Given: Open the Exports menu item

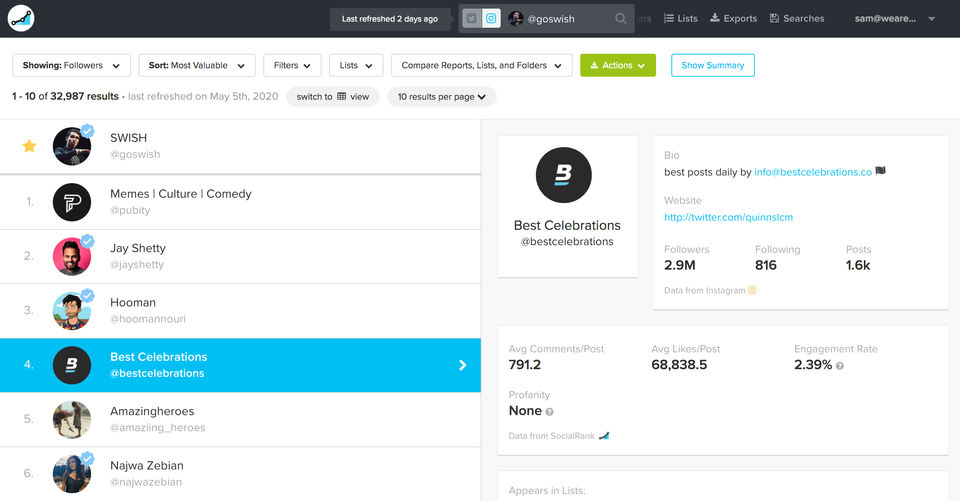Looking at the screenshot, I should coord(733,18).
